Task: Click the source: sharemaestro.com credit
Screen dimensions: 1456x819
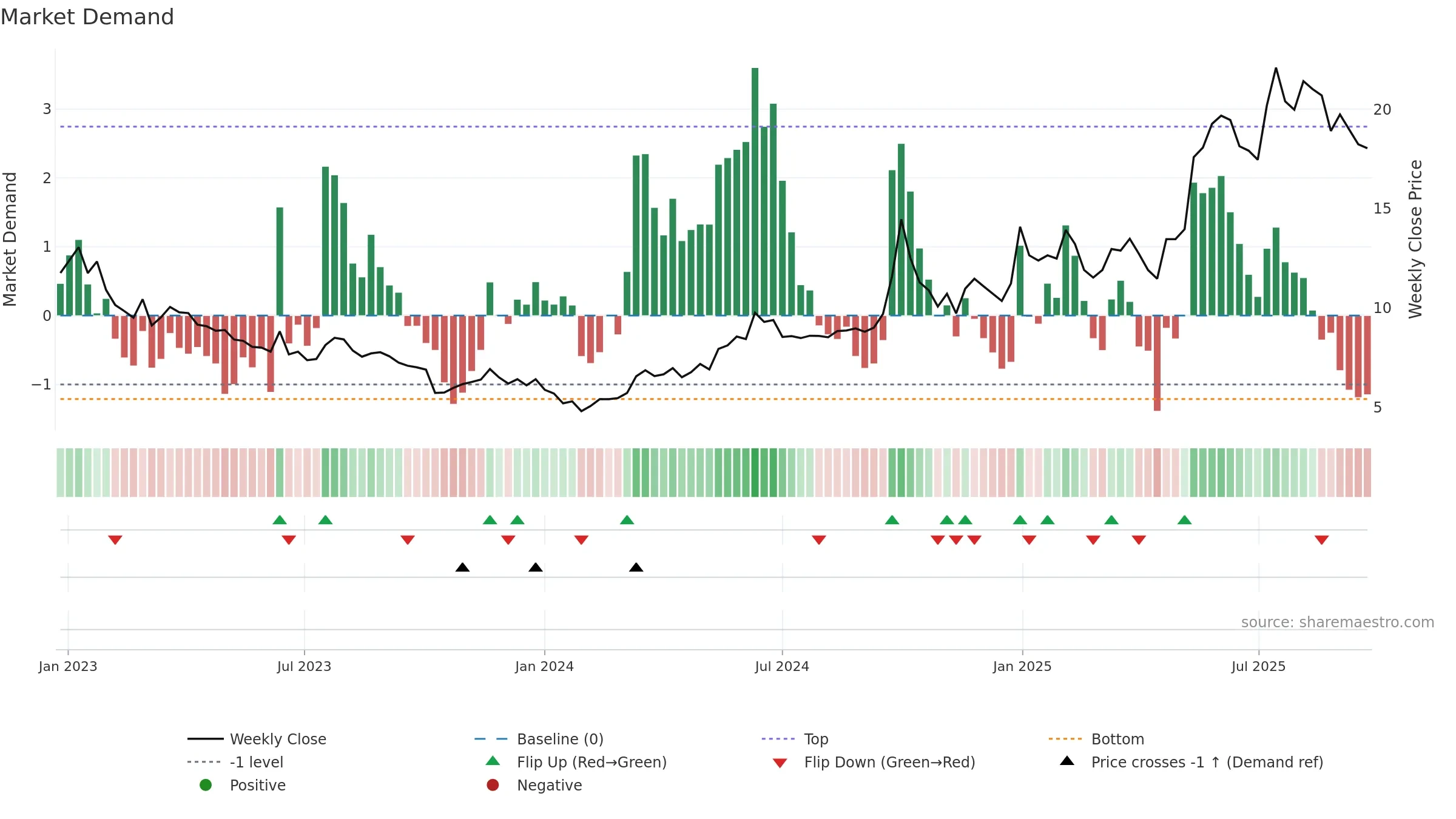Action: click(1338, 622)
